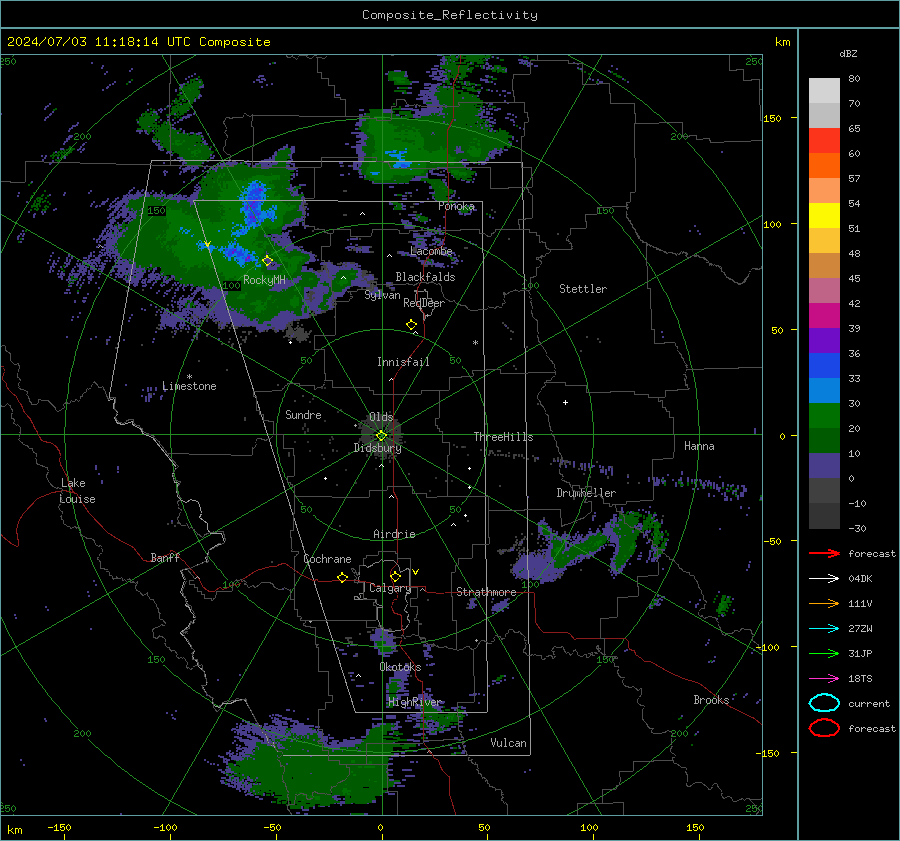Viewport: 900px width, 841px height.
Task: Click the Olds label
Action: 381,417
